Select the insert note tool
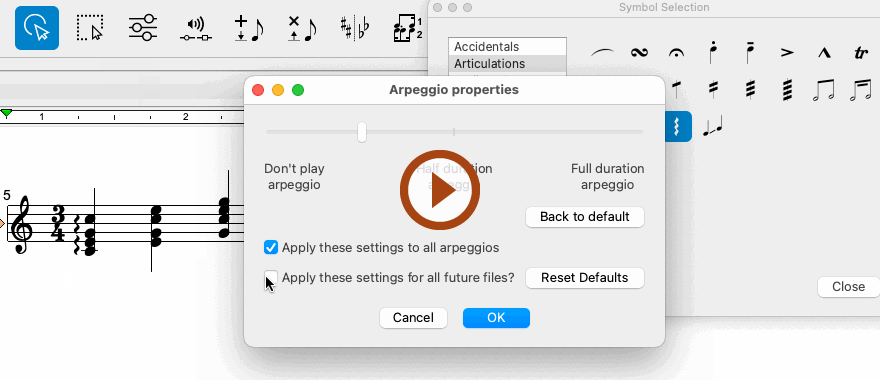 point(249,29)
